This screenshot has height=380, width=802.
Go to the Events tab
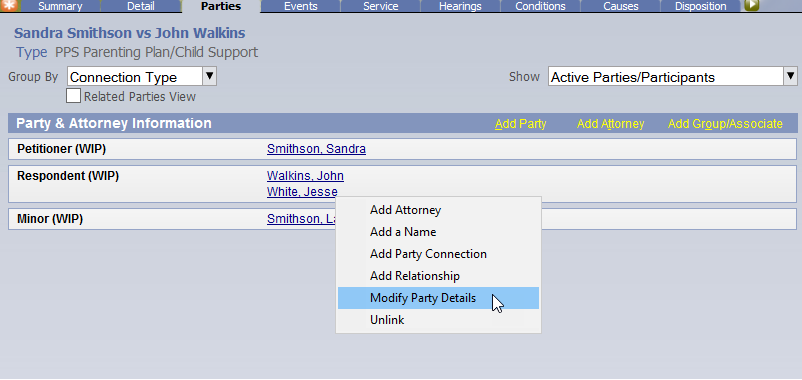tap(301, 6)
